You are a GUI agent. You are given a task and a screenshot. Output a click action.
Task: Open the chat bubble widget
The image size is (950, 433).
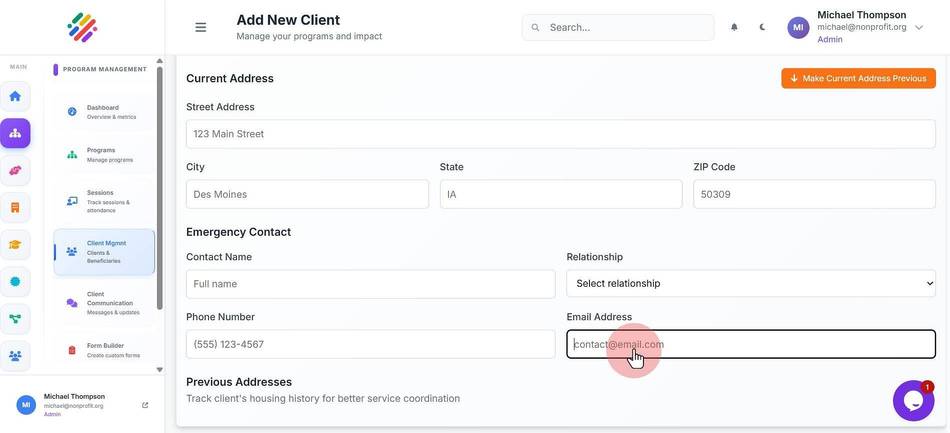(913, 400)
